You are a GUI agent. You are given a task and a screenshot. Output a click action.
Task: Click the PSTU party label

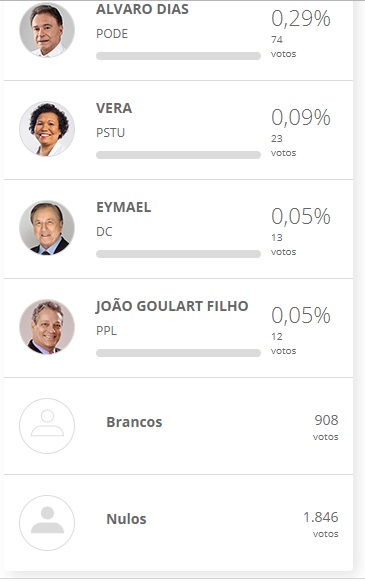(x=110, y=133)
